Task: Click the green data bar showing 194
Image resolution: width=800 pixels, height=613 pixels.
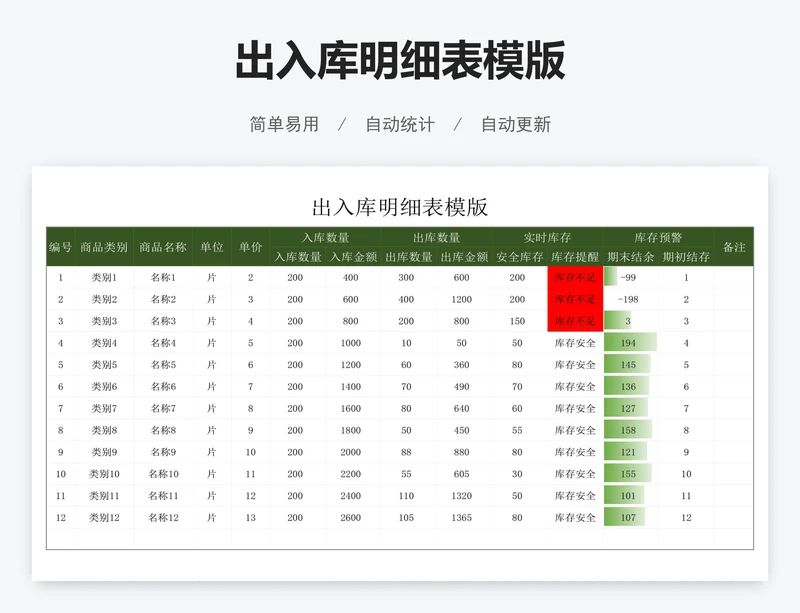Action: coord(631,343)
